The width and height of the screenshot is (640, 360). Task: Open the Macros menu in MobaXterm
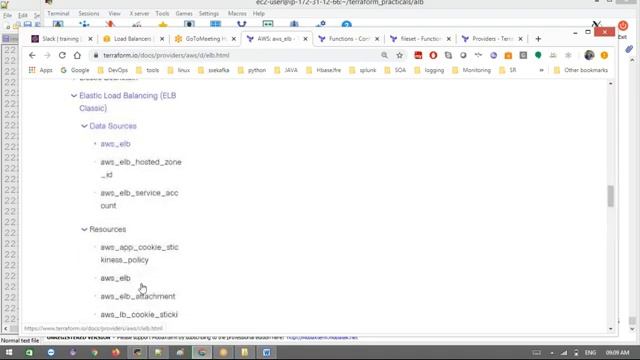(237, 13)
